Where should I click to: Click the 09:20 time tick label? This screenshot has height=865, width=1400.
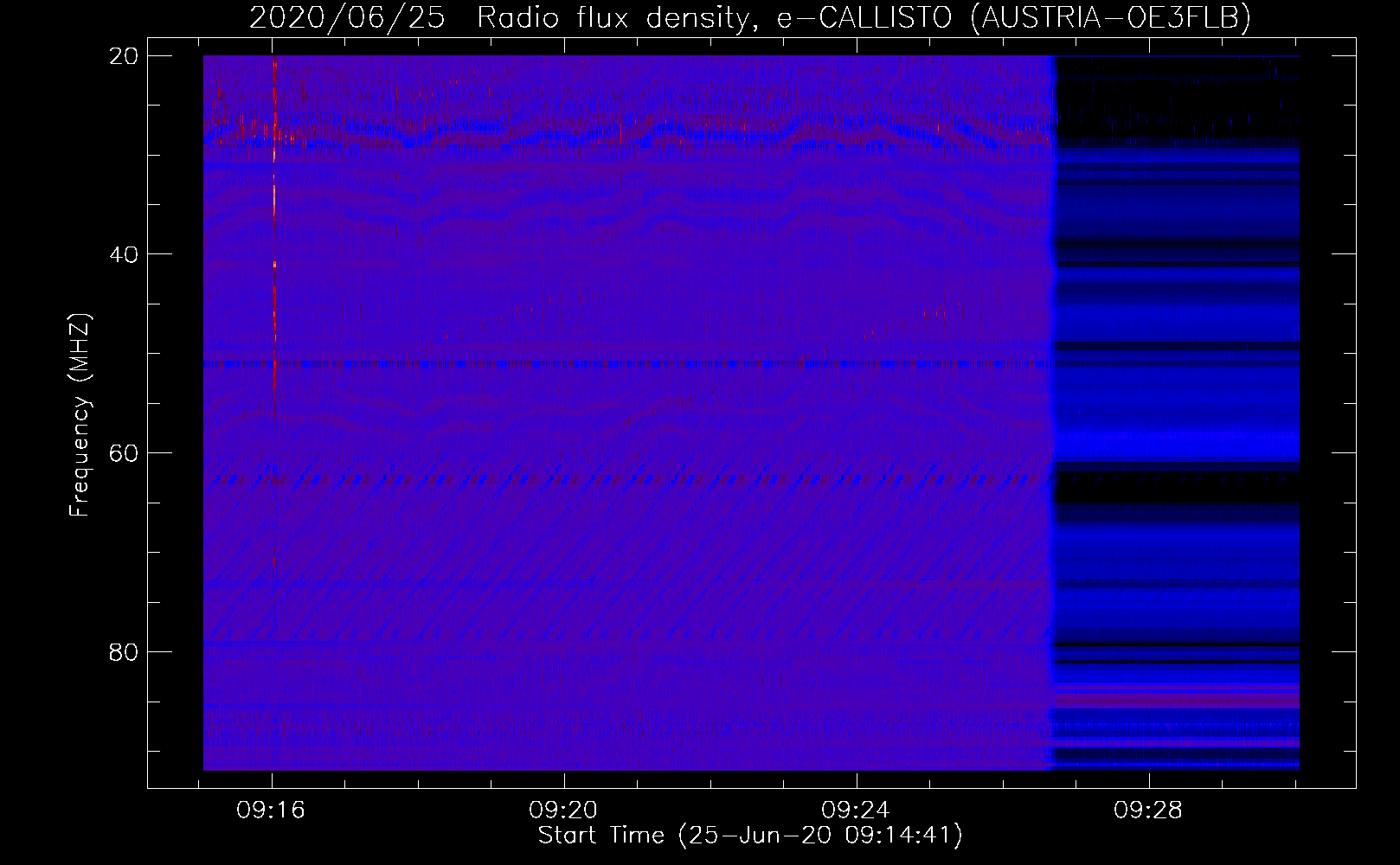tap(563, 811)
